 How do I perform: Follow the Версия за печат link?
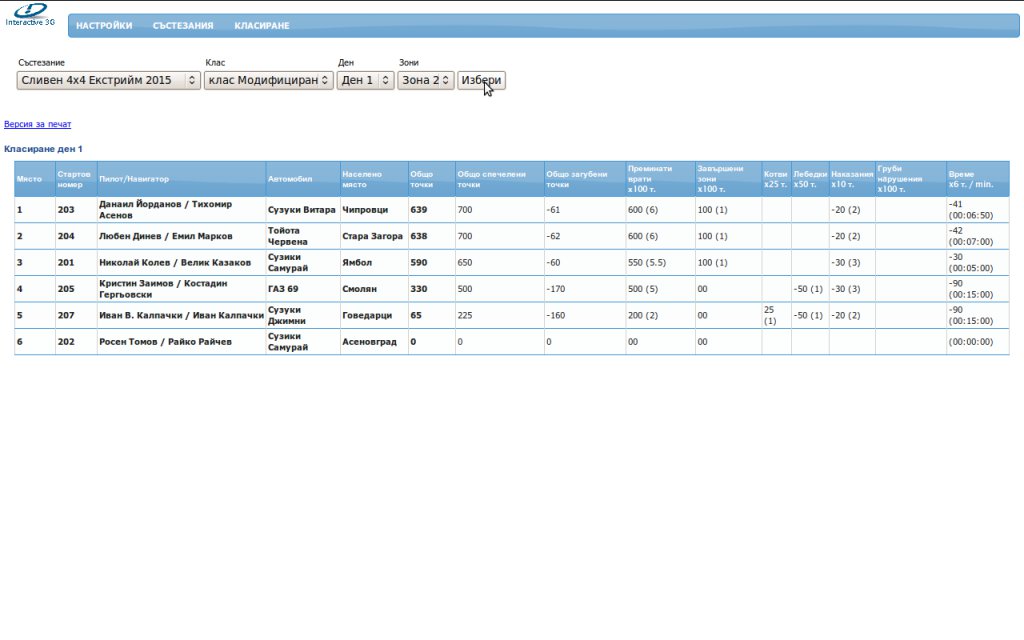tap(38, 124)
